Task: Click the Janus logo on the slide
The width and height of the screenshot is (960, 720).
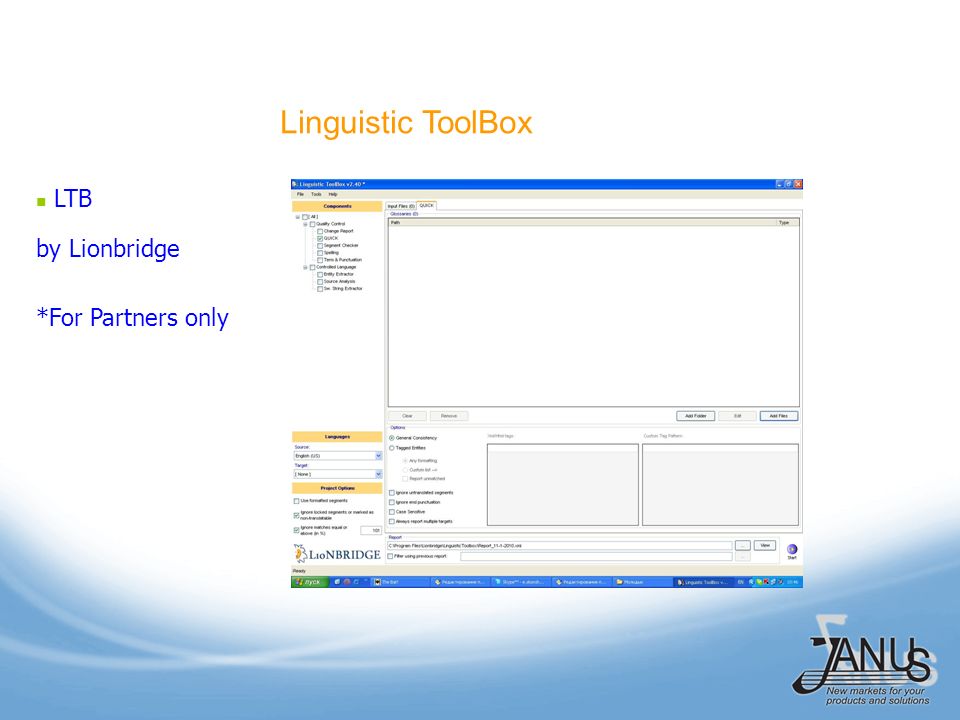Action: (x=864, y=661)
